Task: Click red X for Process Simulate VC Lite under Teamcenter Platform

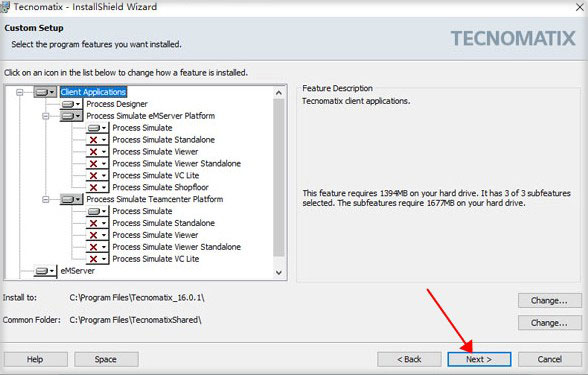Action: click(x=97, y=259)
